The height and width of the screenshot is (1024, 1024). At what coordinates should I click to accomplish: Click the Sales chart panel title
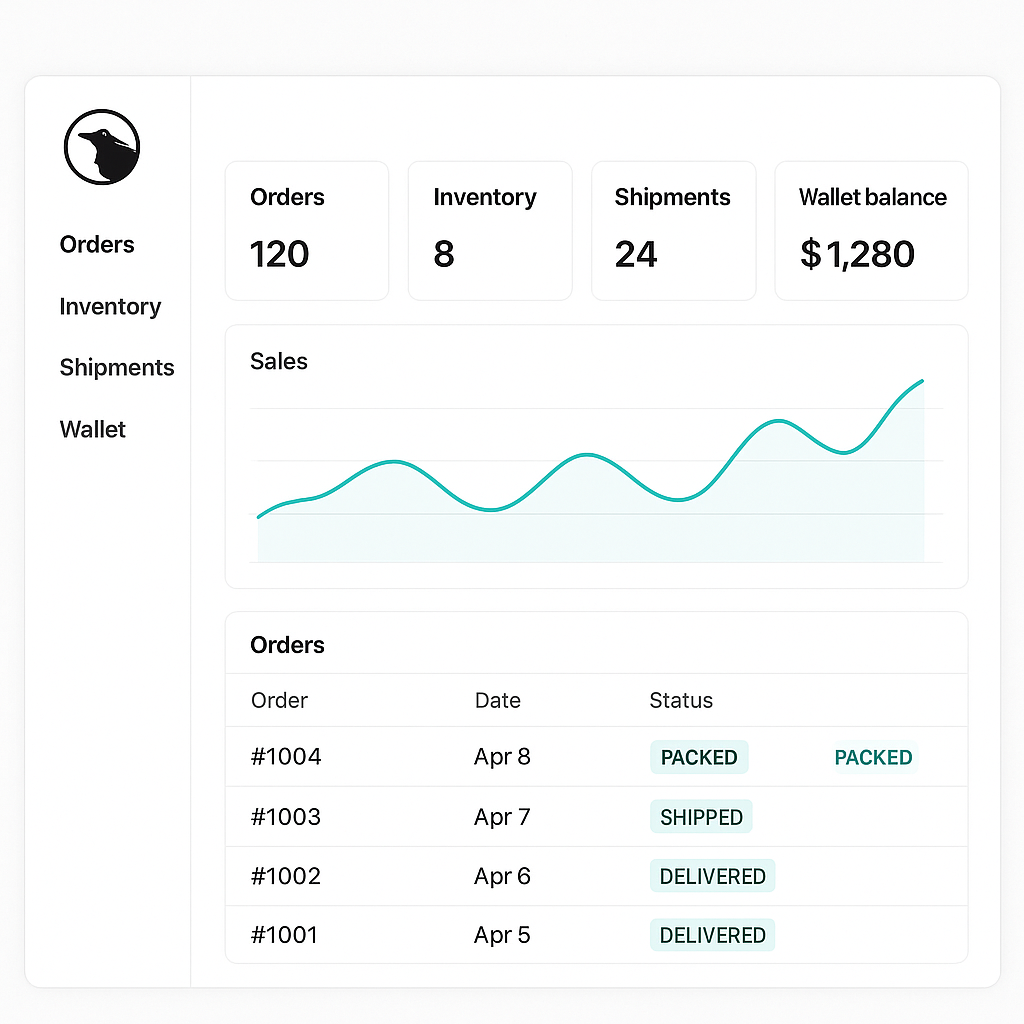[278, 362]
